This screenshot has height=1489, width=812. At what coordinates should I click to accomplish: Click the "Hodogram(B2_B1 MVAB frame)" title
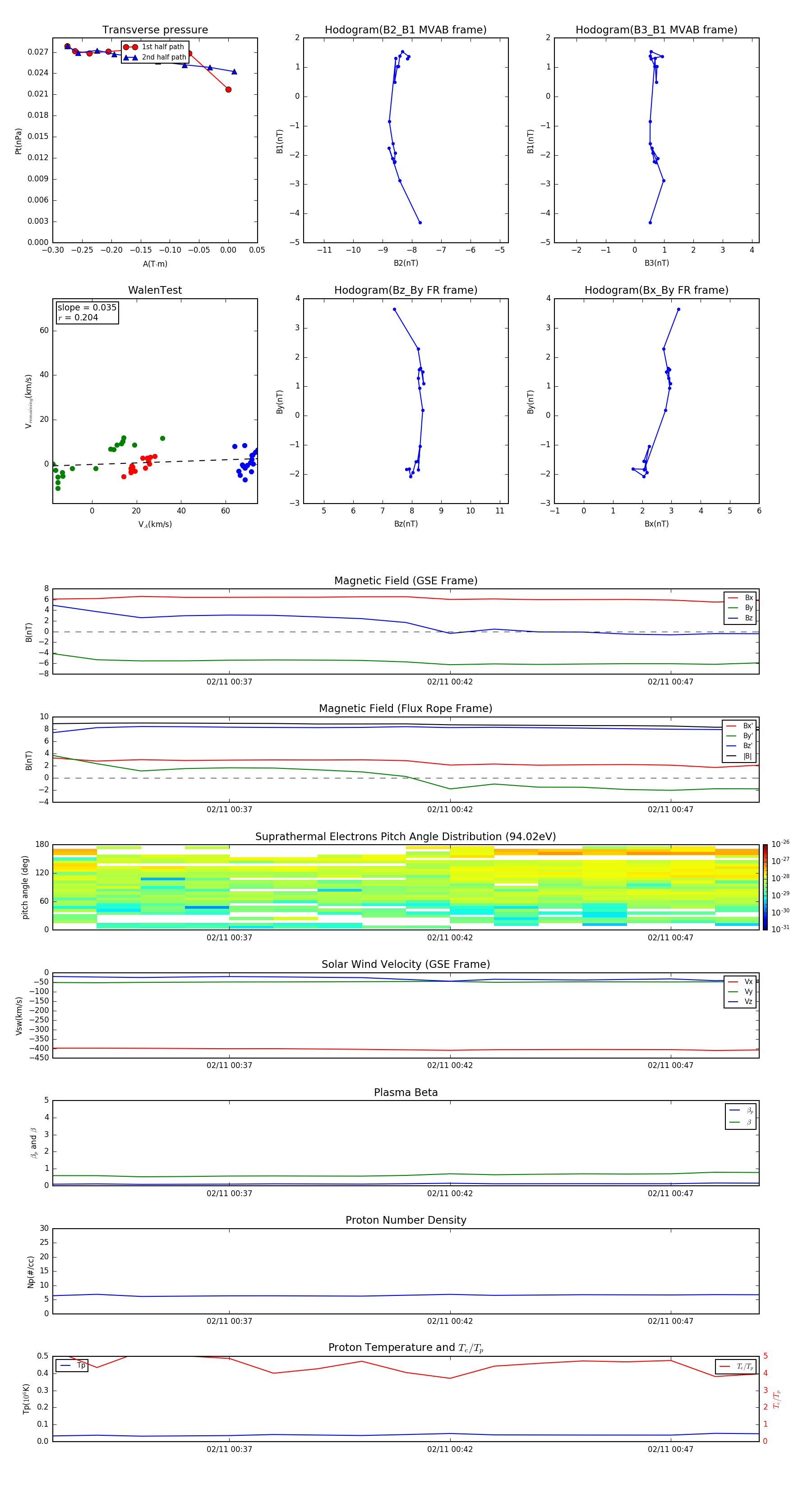[x=405, y=30]
